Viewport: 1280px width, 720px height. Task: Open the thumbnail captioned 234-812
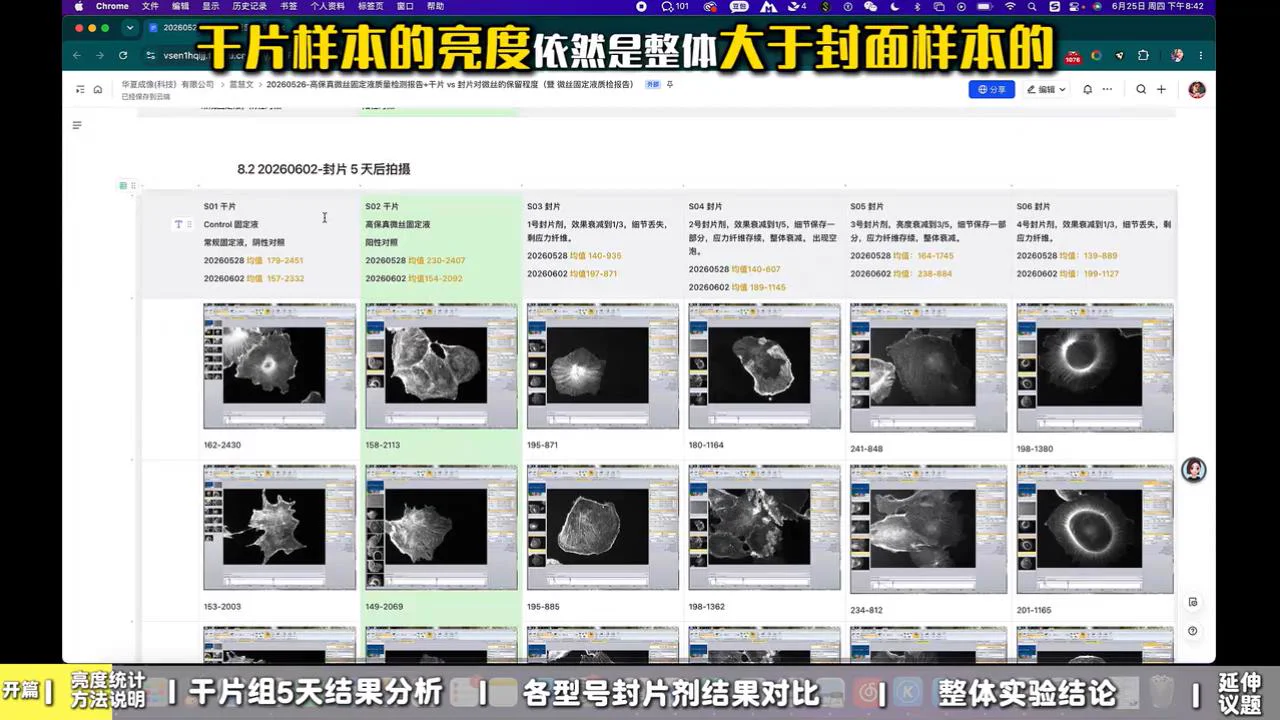click(x=928, y=529)
